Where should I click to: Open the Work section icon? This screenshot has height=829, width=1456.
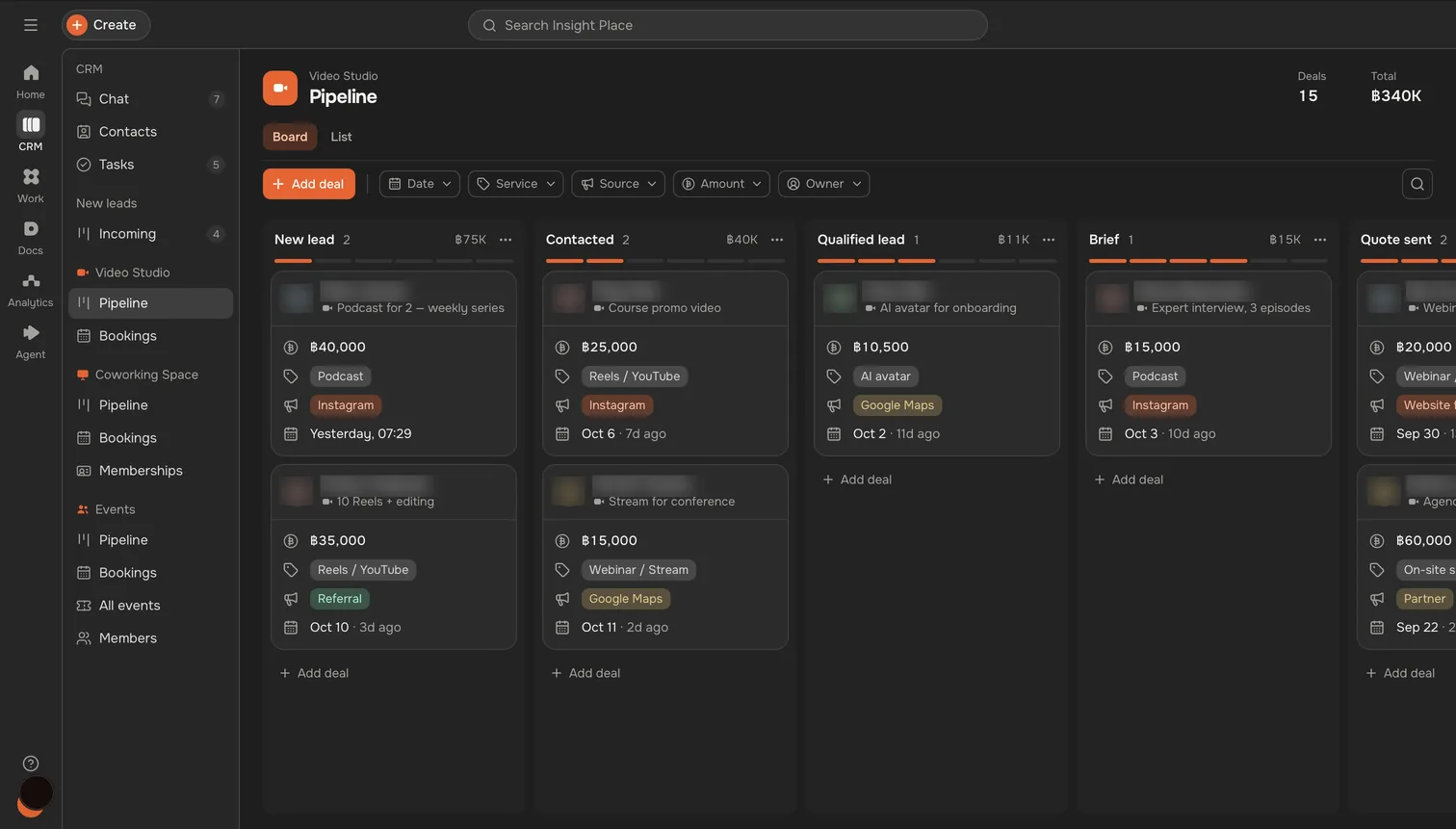pyautogui.click(x=31, y=185)
